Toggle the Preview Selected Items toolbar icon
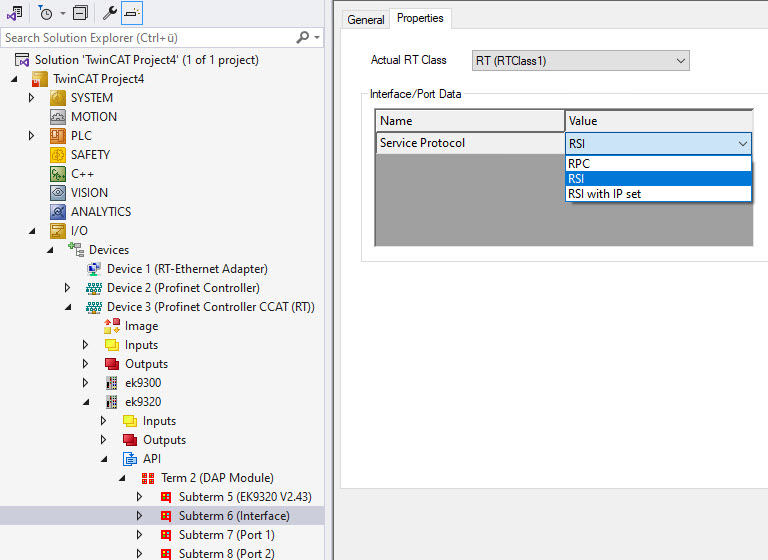This screenshot has height=560, width=768. [x=132, y=13]
